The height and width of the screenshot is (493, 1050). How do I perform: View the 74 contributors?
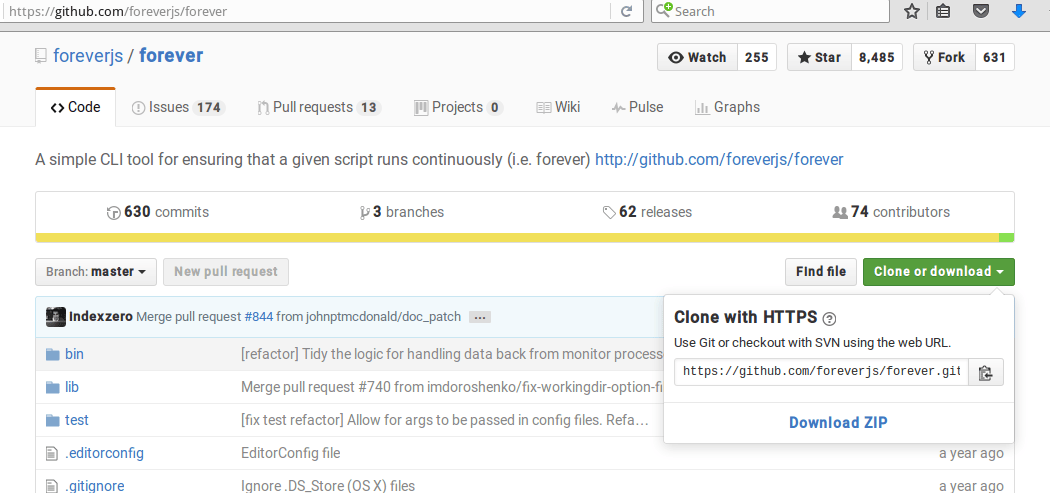click(891, 212)
